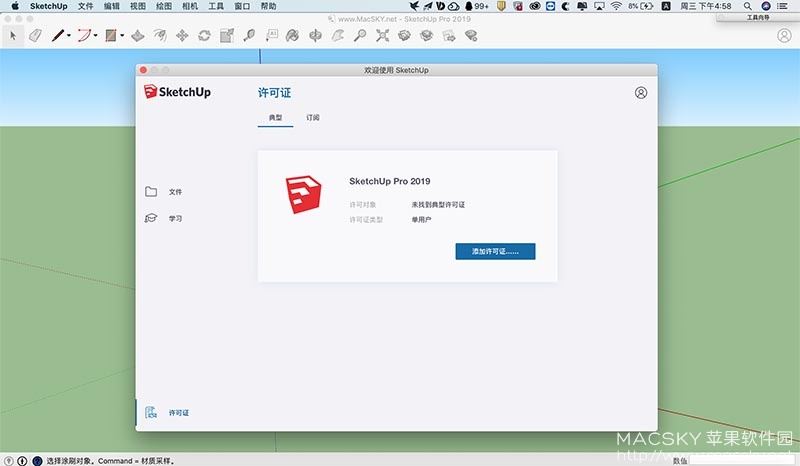Expand the Arc tool dropdown arrow

click(x=95, y=36)
